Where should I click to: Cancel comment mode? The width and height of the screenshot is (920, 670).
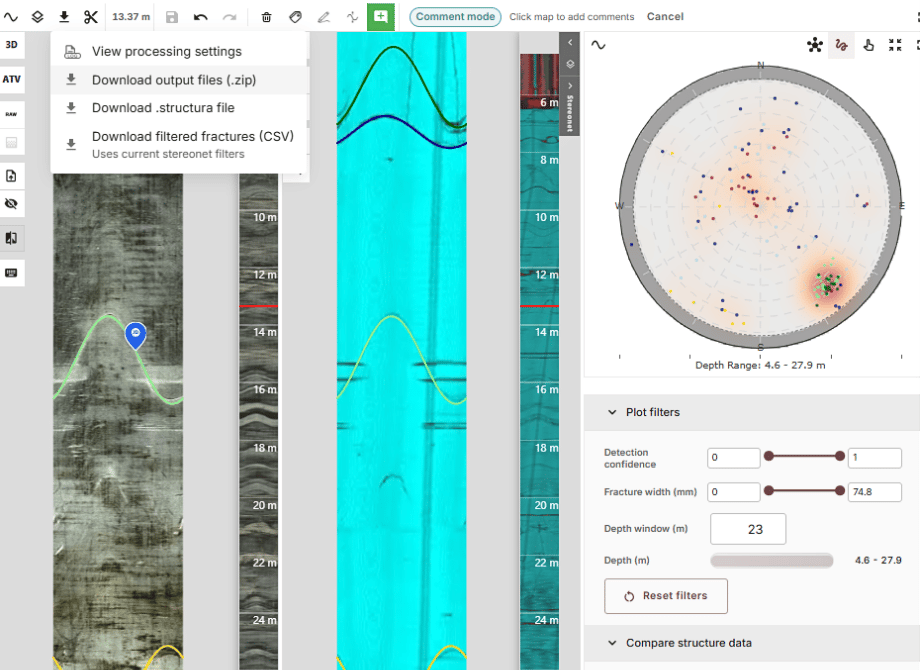click(x=665, y=16)
